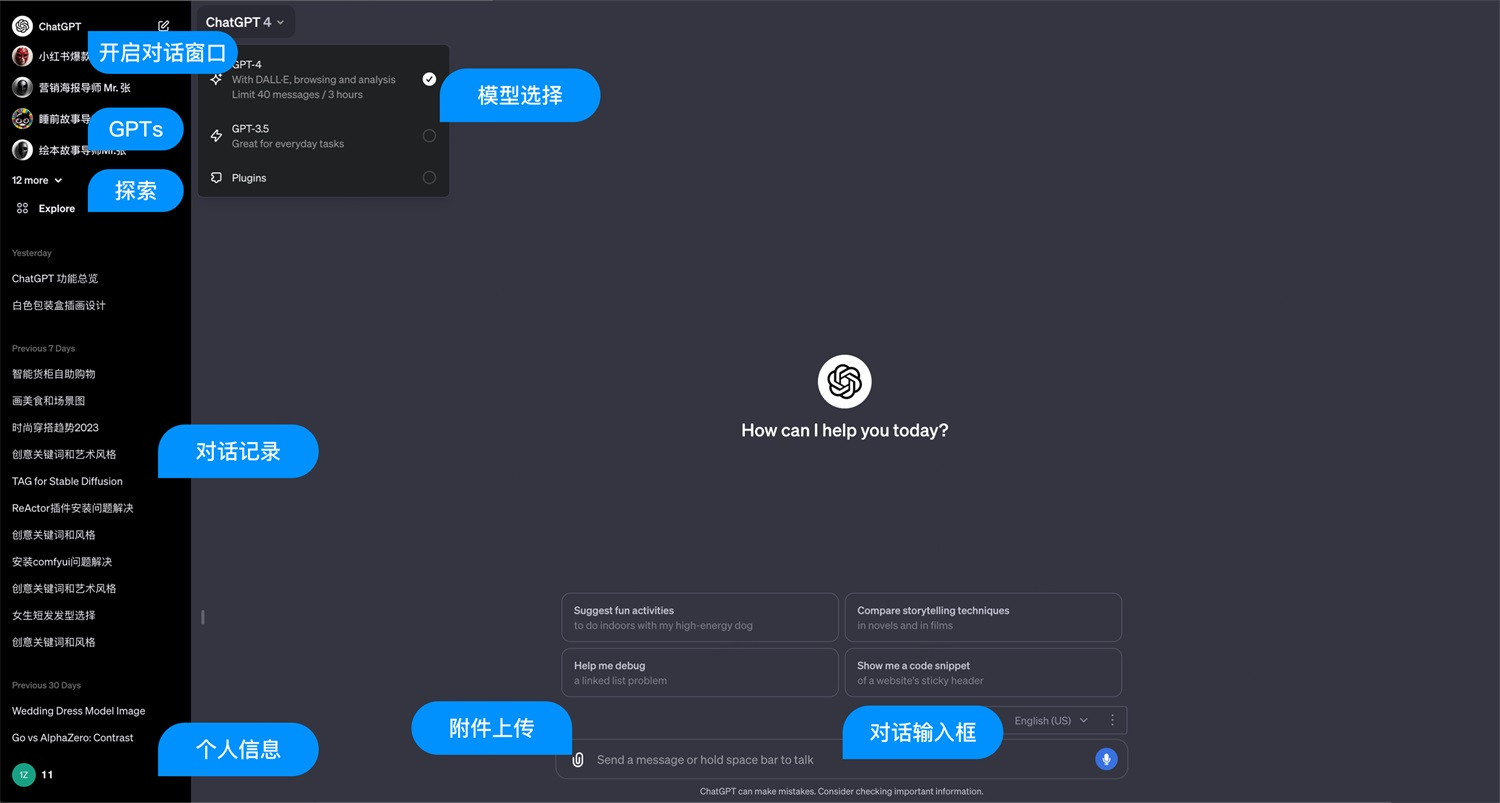Open chat 画美食和场景图
This screenshot has width=1500, height=803.
(x=49, y=401)
